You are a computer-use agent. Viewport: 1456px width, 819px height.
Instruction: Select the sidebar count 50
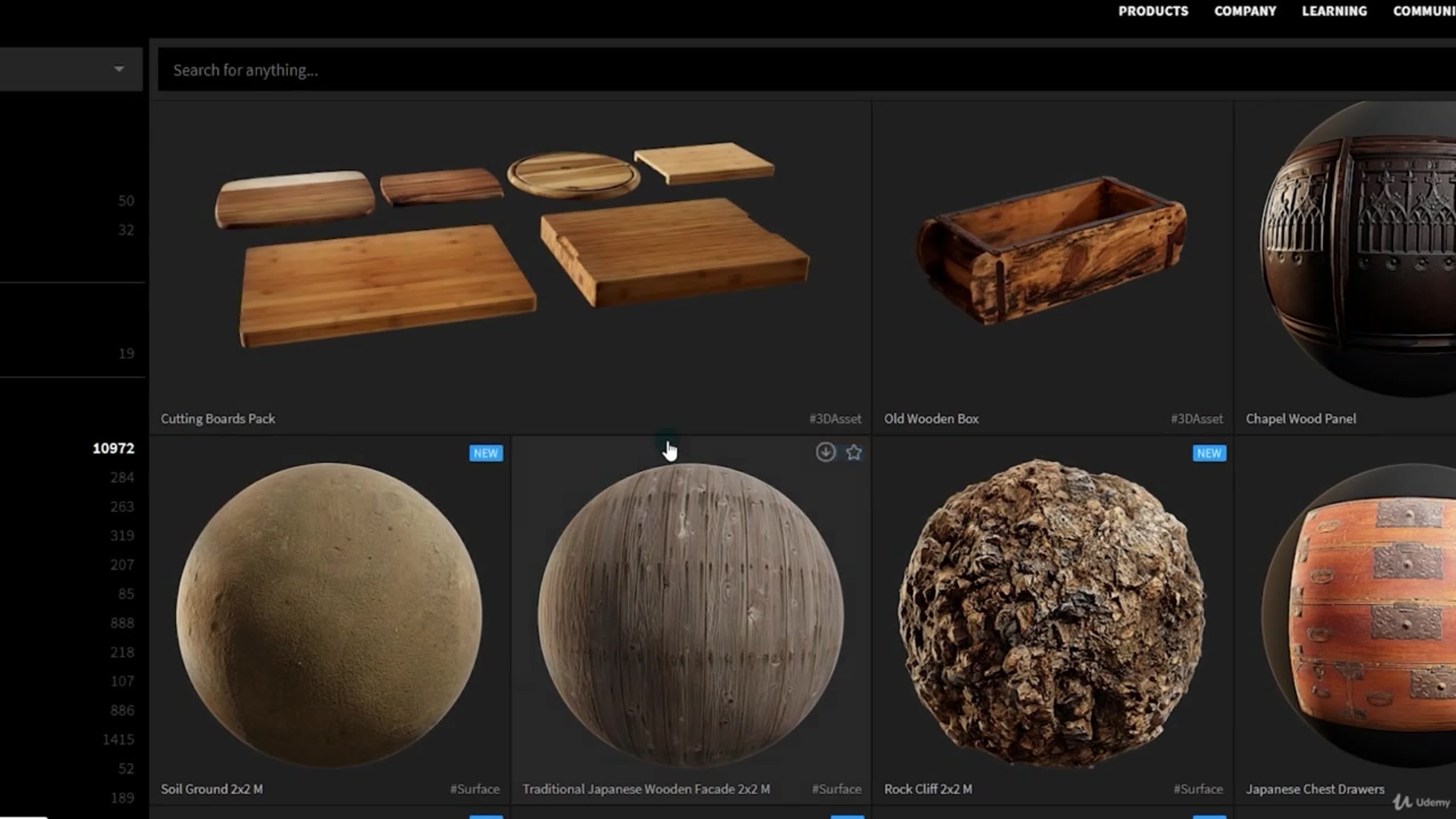[126, 200]
